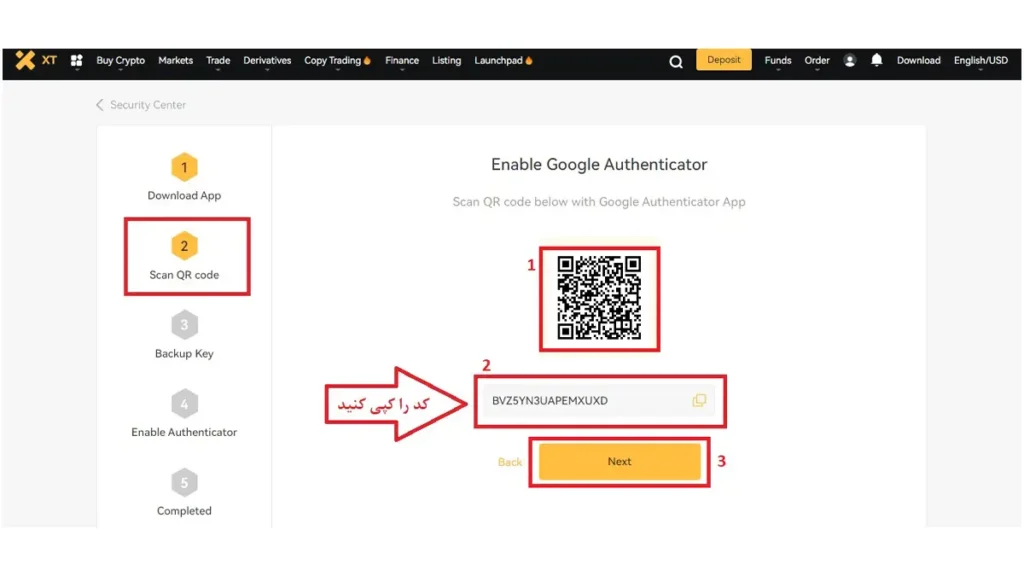Click the secret key field BVZ5YN3UAPEMXUXD

[599, 400]
